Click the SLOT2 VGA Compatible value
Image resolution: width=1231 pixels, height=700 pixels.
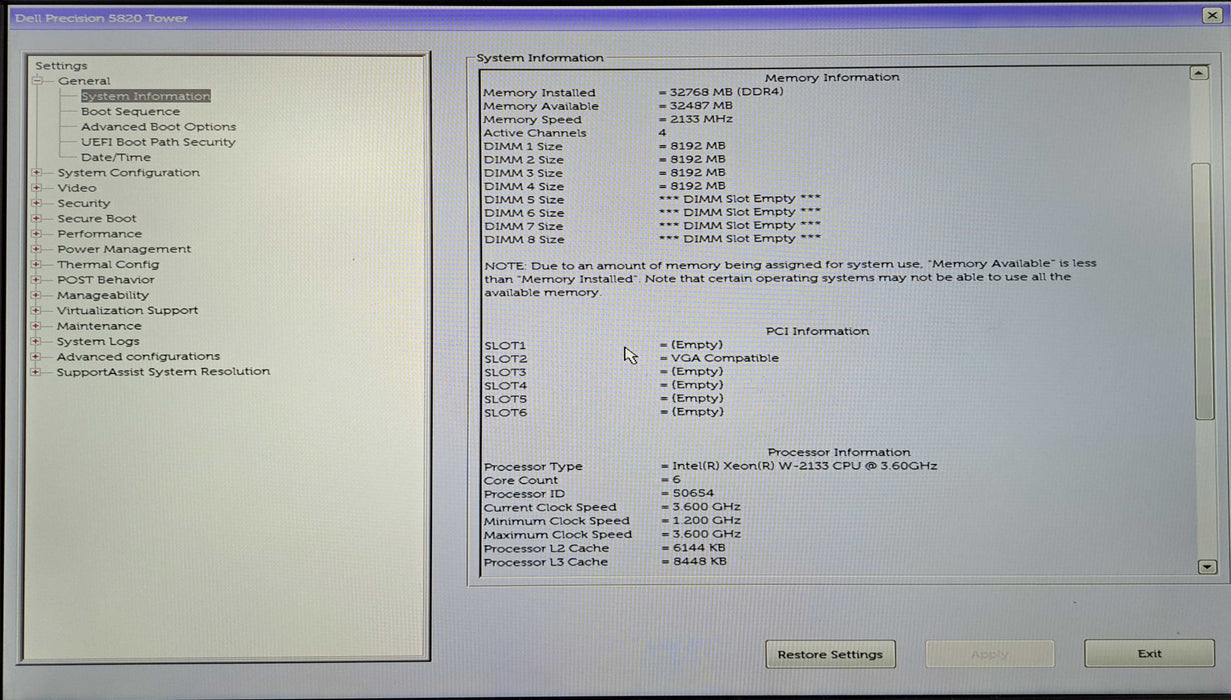pos(718,358)
